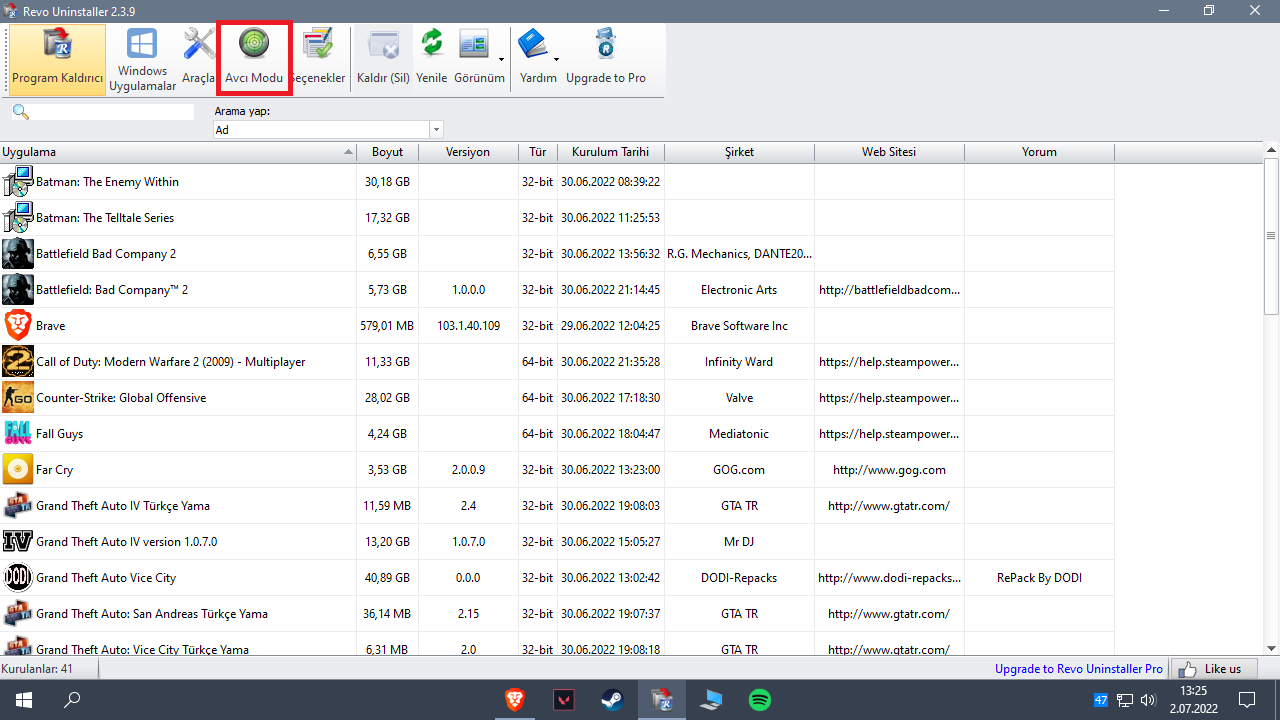Open the Program Kaldırıcı uninstaller view
Image resolution: width=1280 pixels, height=720 pixels.
pyautogui.click(x=58, y=60)
